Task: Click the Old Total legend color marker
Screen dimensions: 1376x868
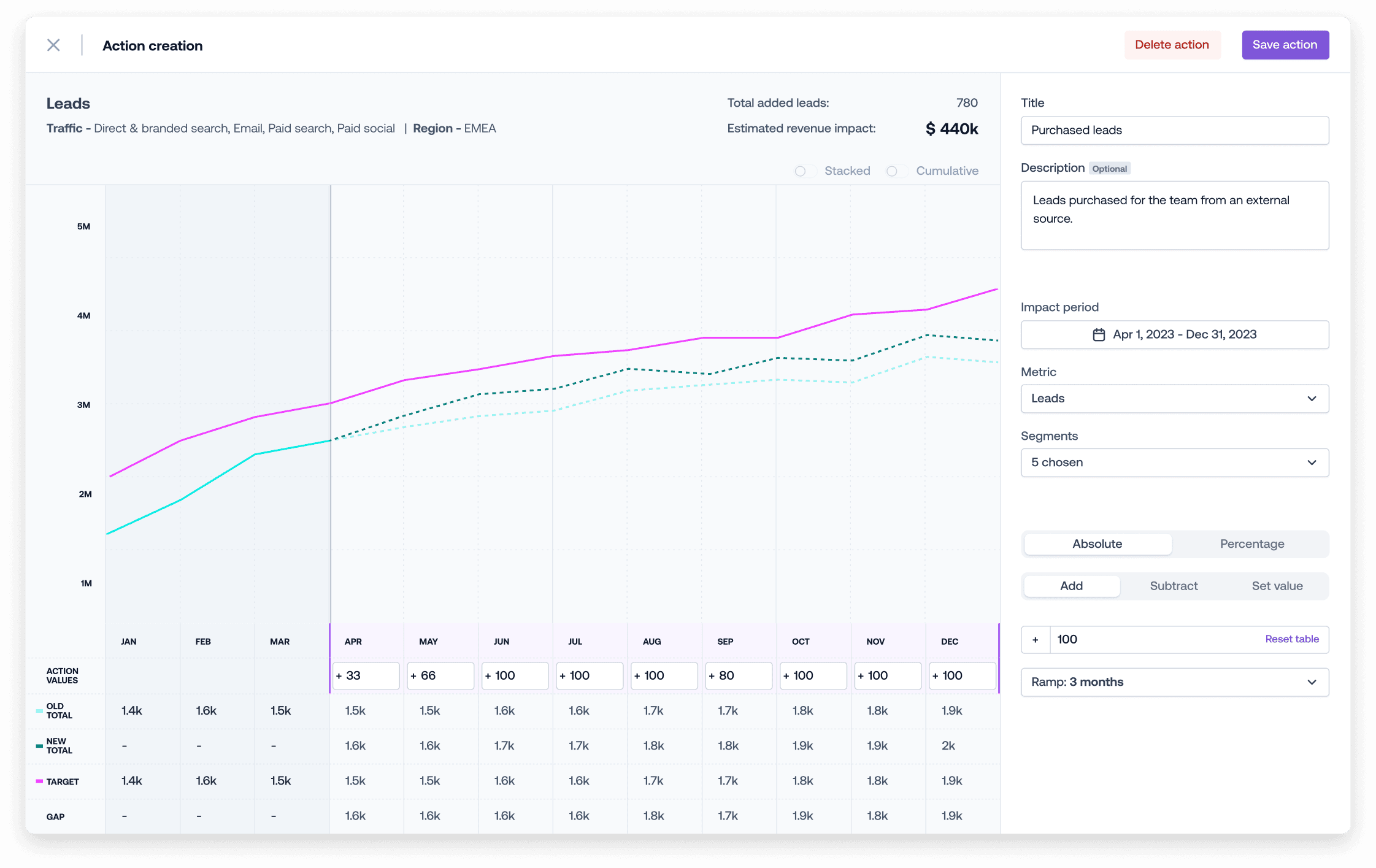Action: click(39, 711)
